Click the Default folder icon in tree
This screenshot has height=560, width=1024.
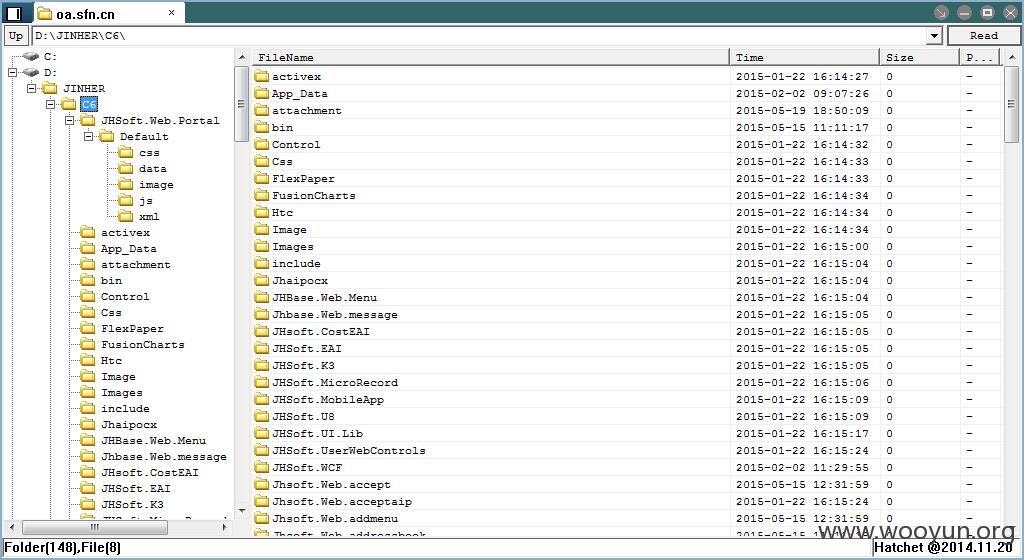[106, 136]
